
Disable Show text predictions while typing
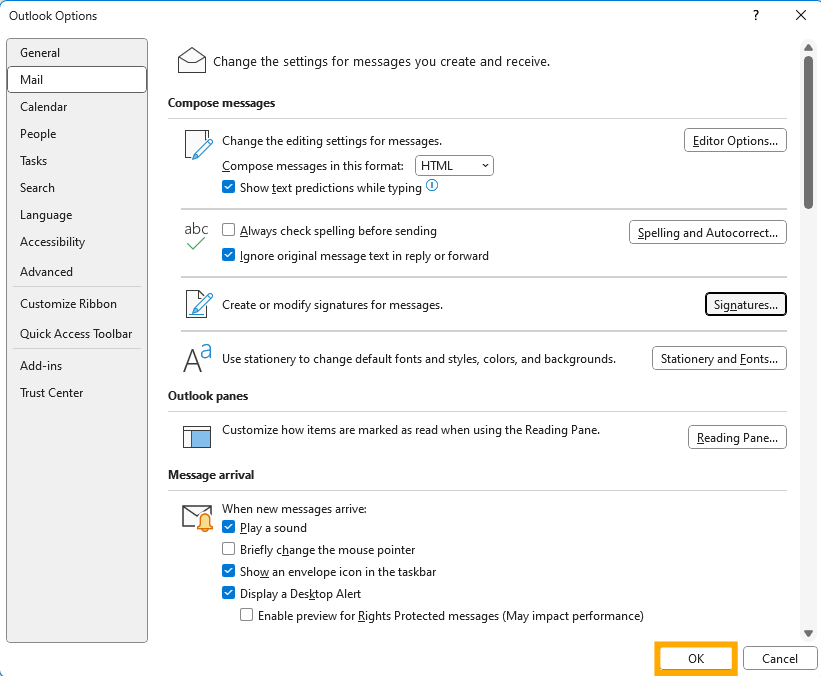[x=228, y=187]
